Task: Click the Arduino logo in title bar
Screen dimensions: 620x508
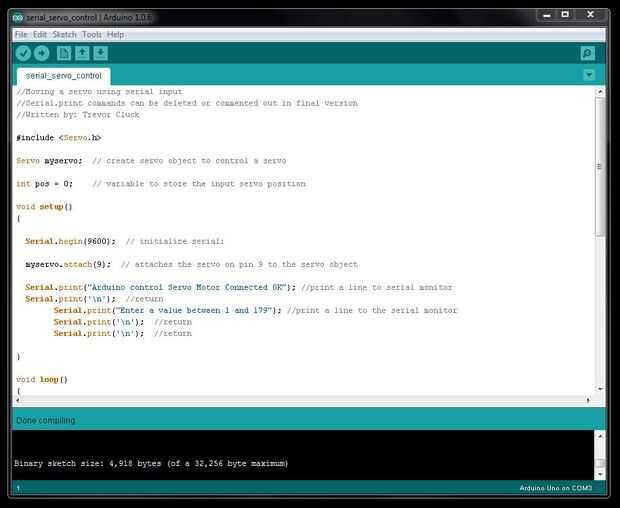Action: (17, 17)
